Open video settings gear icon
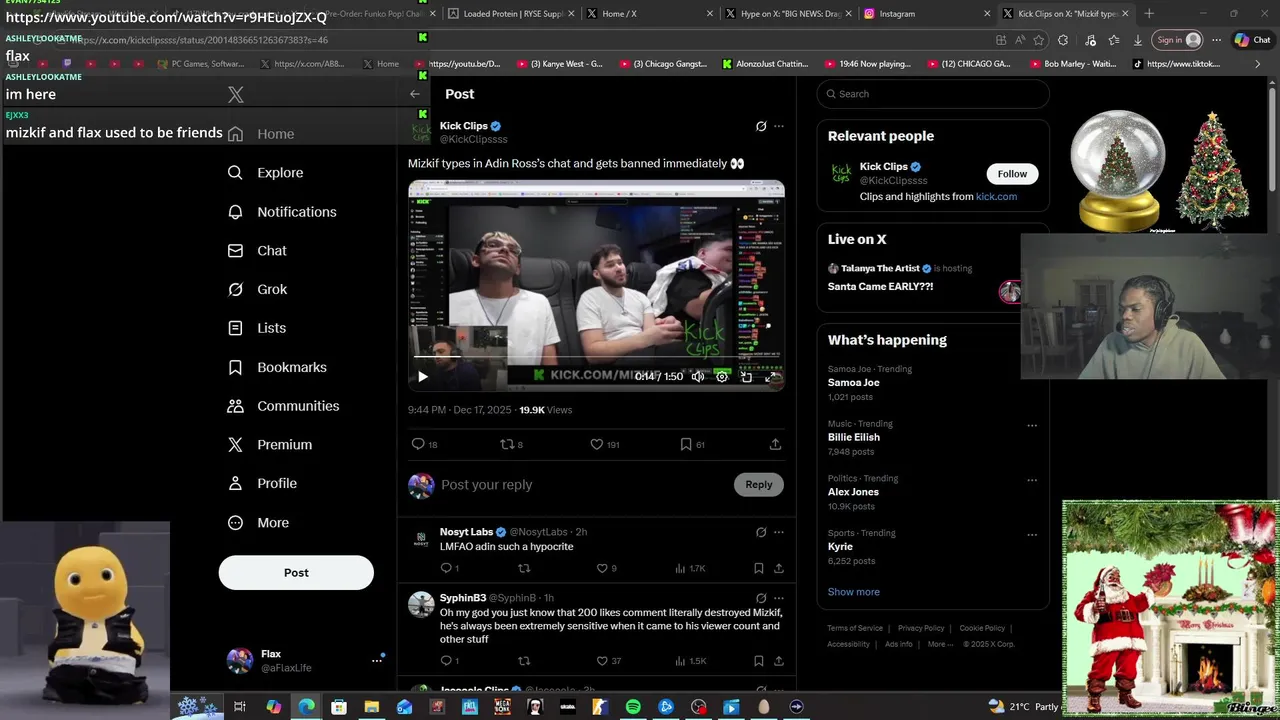 click(x=722, y=377)
